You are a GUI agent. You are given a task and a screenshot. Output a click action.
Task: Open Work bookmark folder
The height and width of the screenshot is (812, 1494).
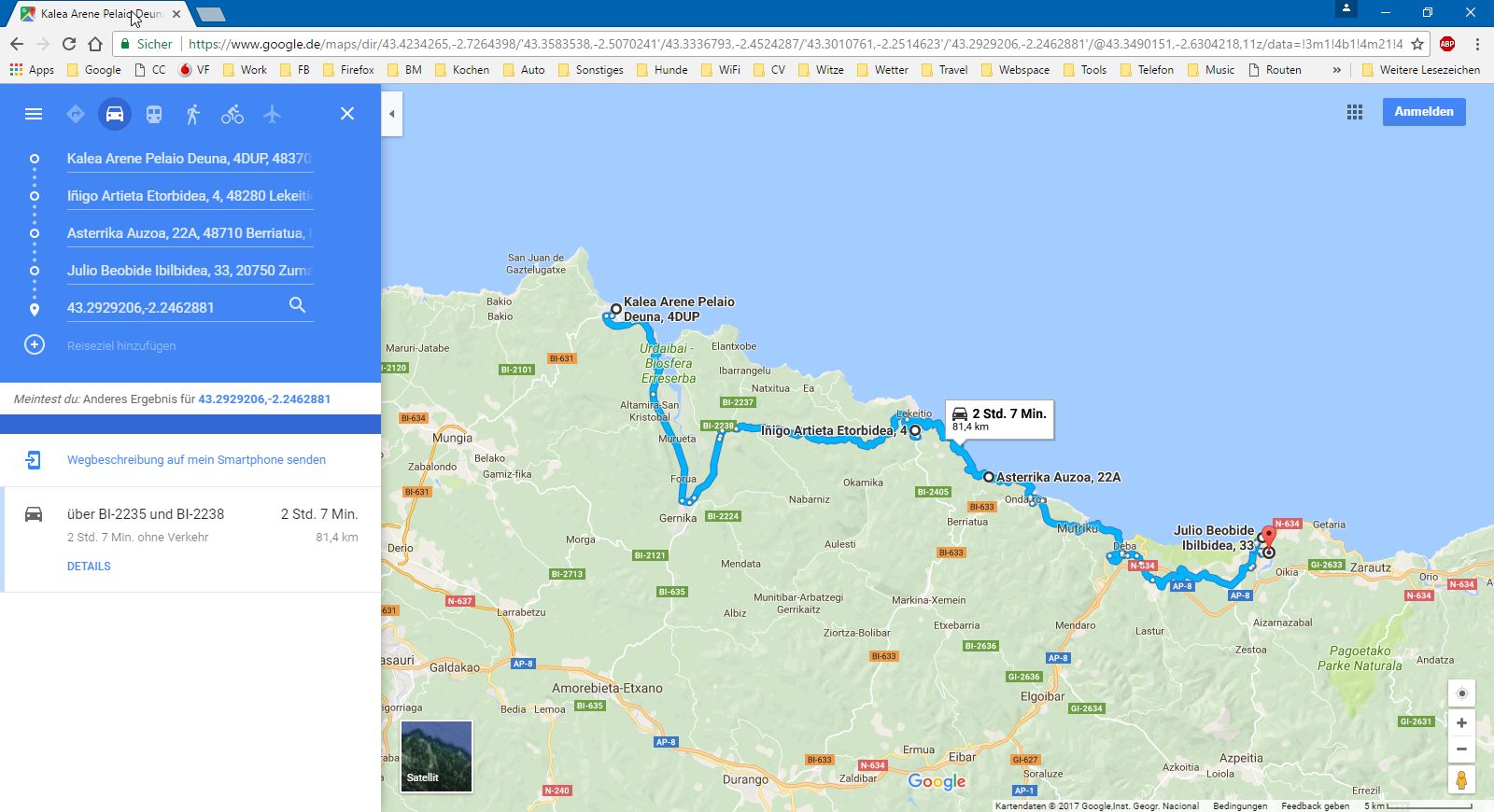pos(245,70)
